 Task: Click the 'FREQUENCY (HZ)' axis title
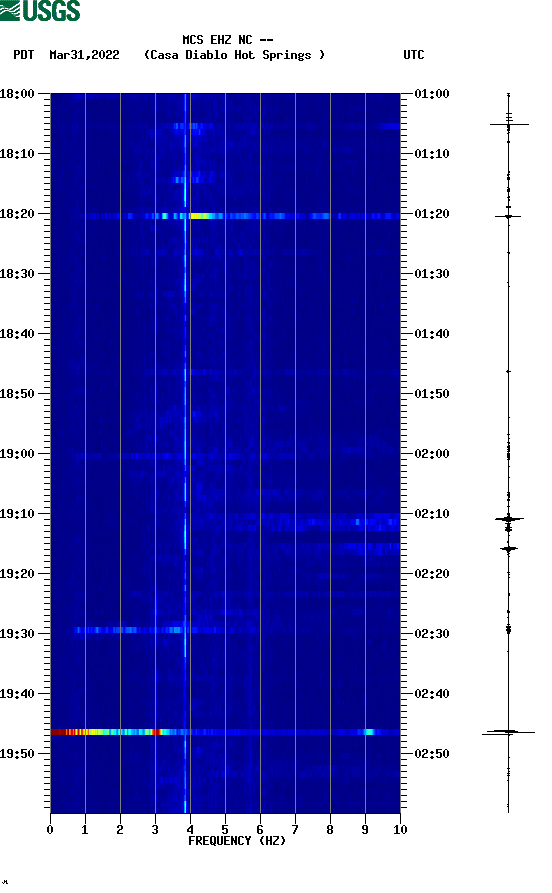pos(237,841)
